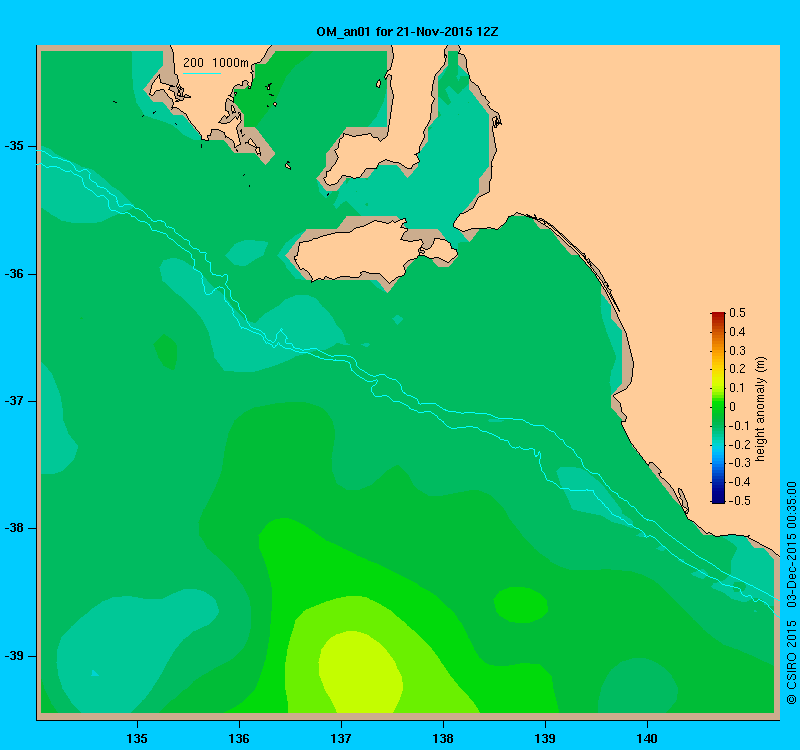
Task: Click the height anomaly color bar
Action: 718,408
